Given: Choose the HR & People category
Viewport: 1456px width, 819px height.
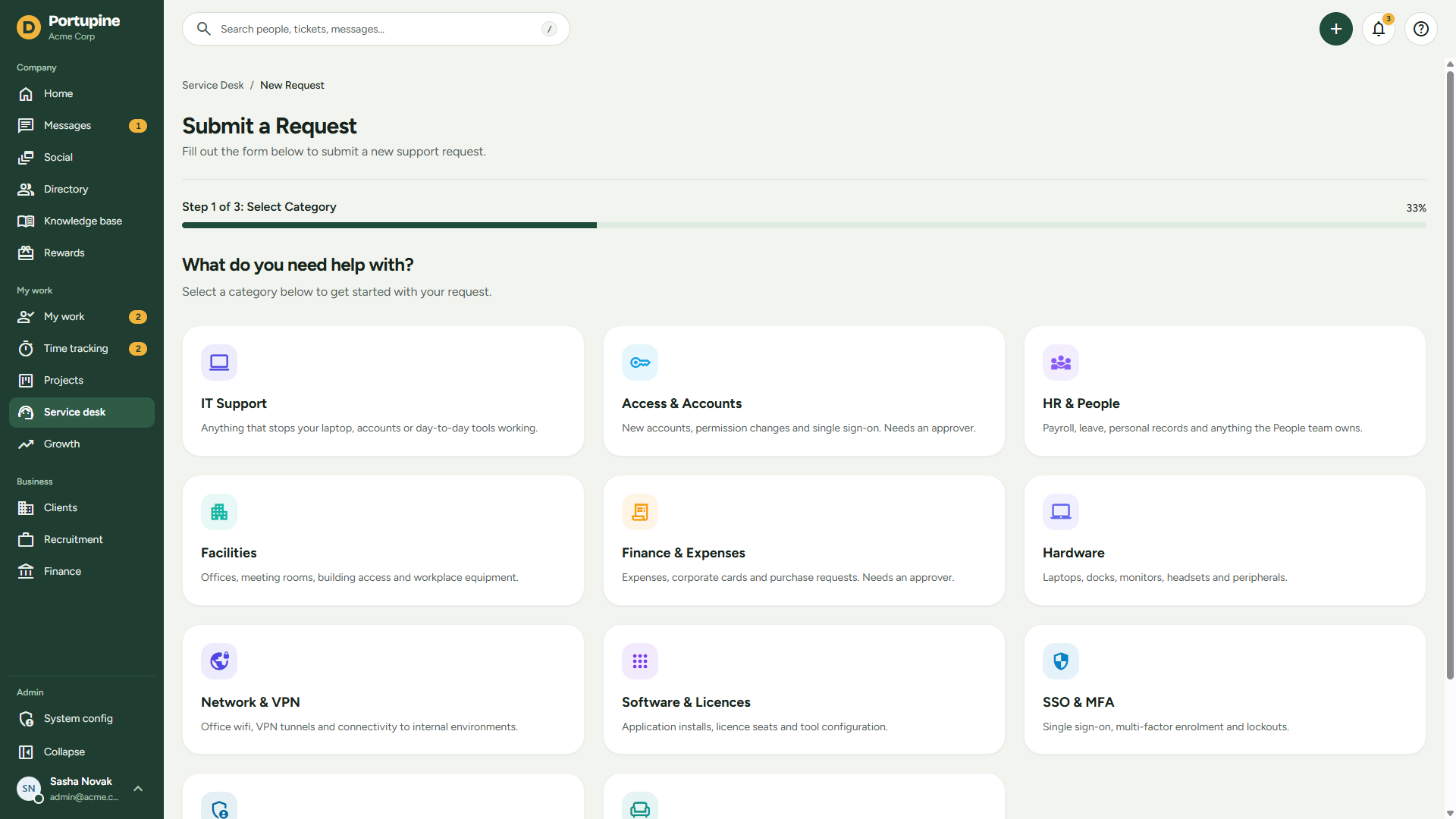Looking at the screenshot, I should [1225, 391].
